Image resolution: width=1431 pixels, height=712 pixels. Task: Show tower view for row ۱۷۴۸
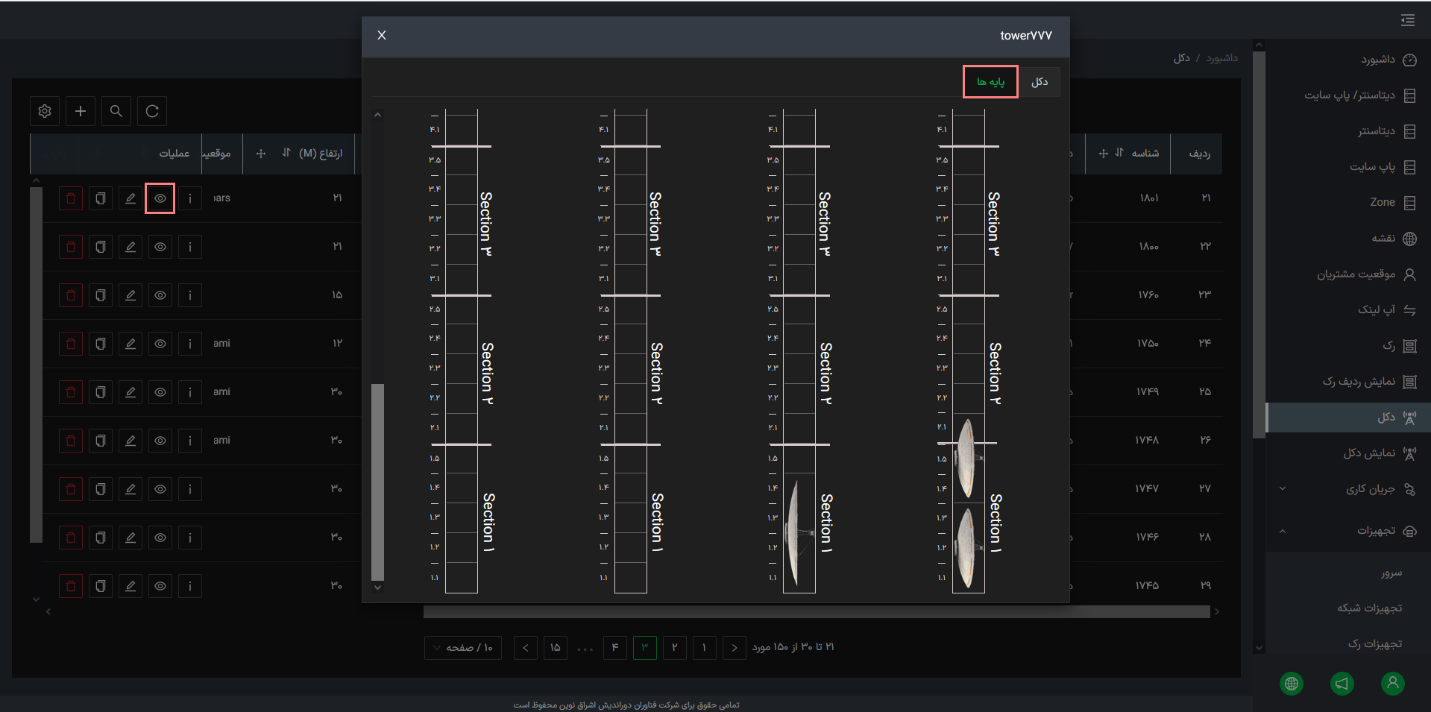160,440
